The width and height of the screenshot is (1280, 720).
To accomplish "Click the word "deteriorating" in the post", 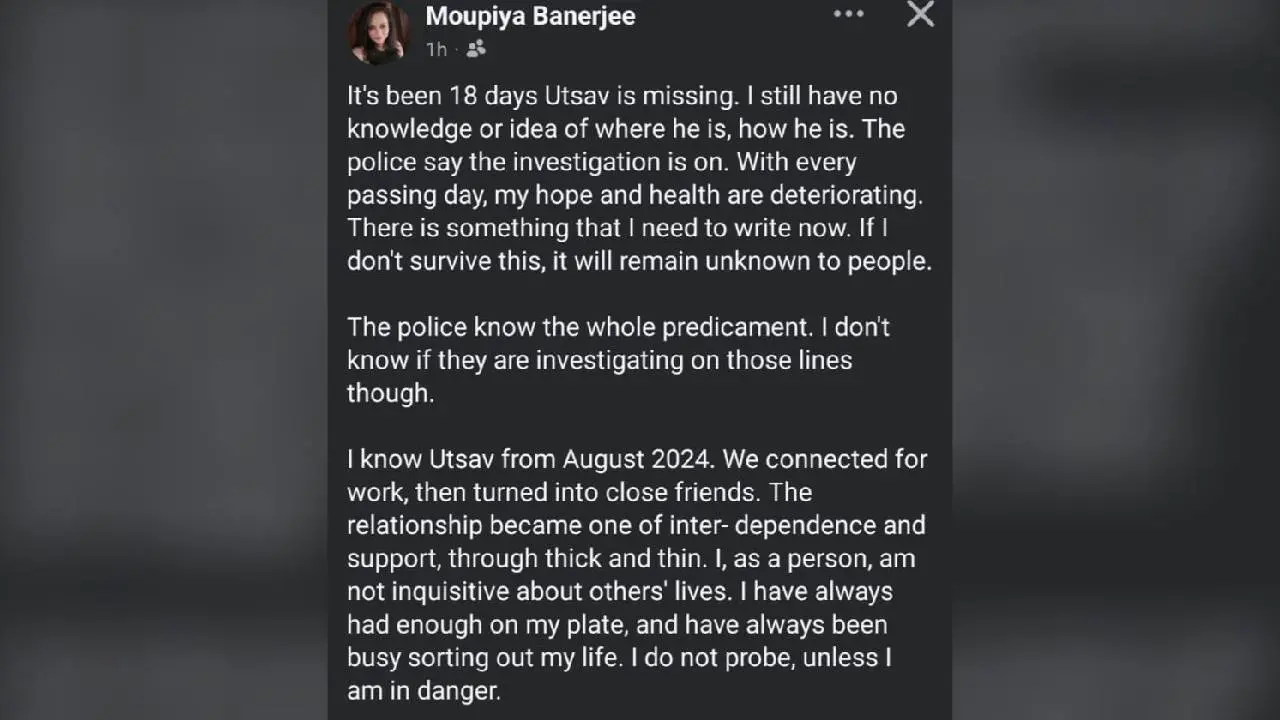I will click(x=848, y=194).
